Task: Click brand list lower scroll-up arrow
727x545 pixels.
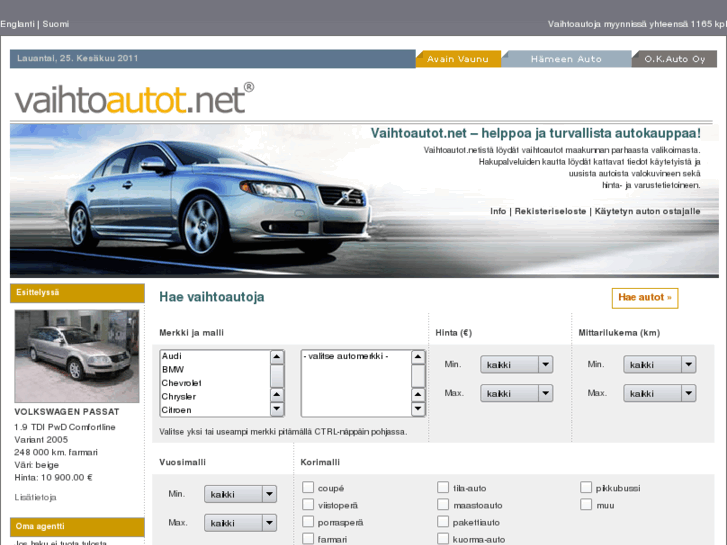Action: coord(277,395)
